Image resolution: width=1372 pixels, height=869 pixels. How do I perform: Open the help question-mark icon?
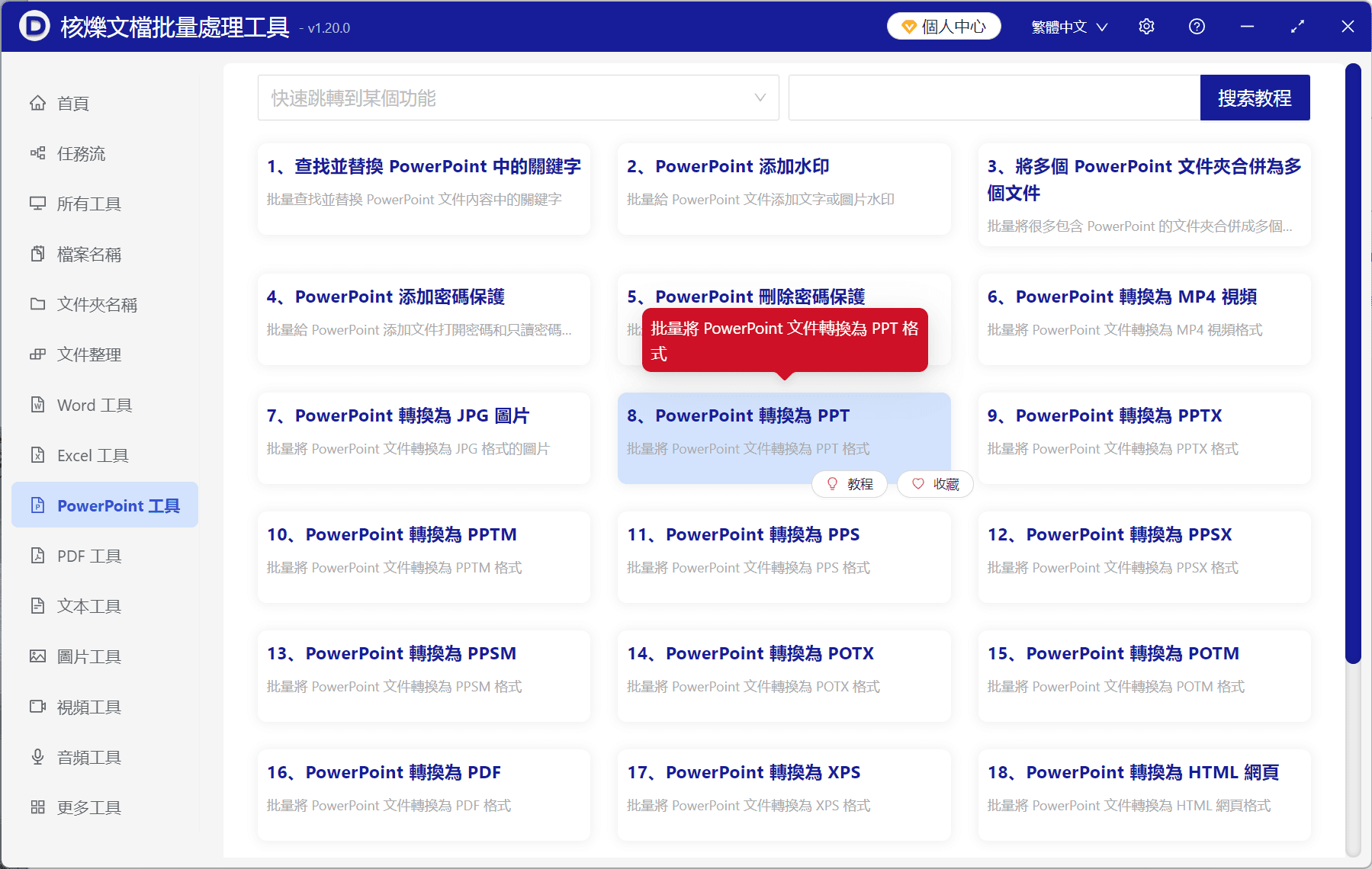tap(1197, 26)
